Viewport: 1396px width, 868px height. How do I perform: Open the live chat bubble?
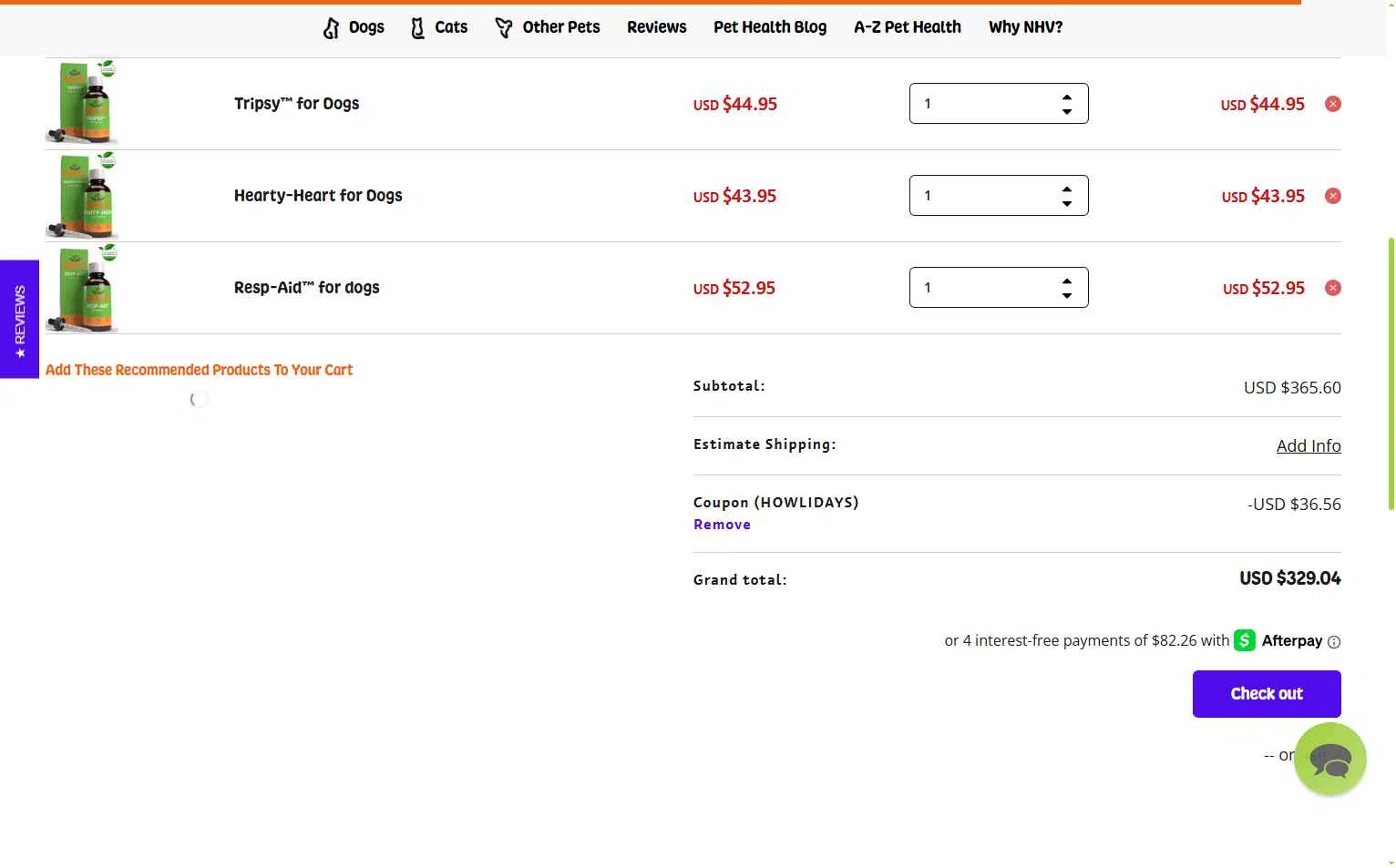pyautogui.click(x=1329, y=759)
